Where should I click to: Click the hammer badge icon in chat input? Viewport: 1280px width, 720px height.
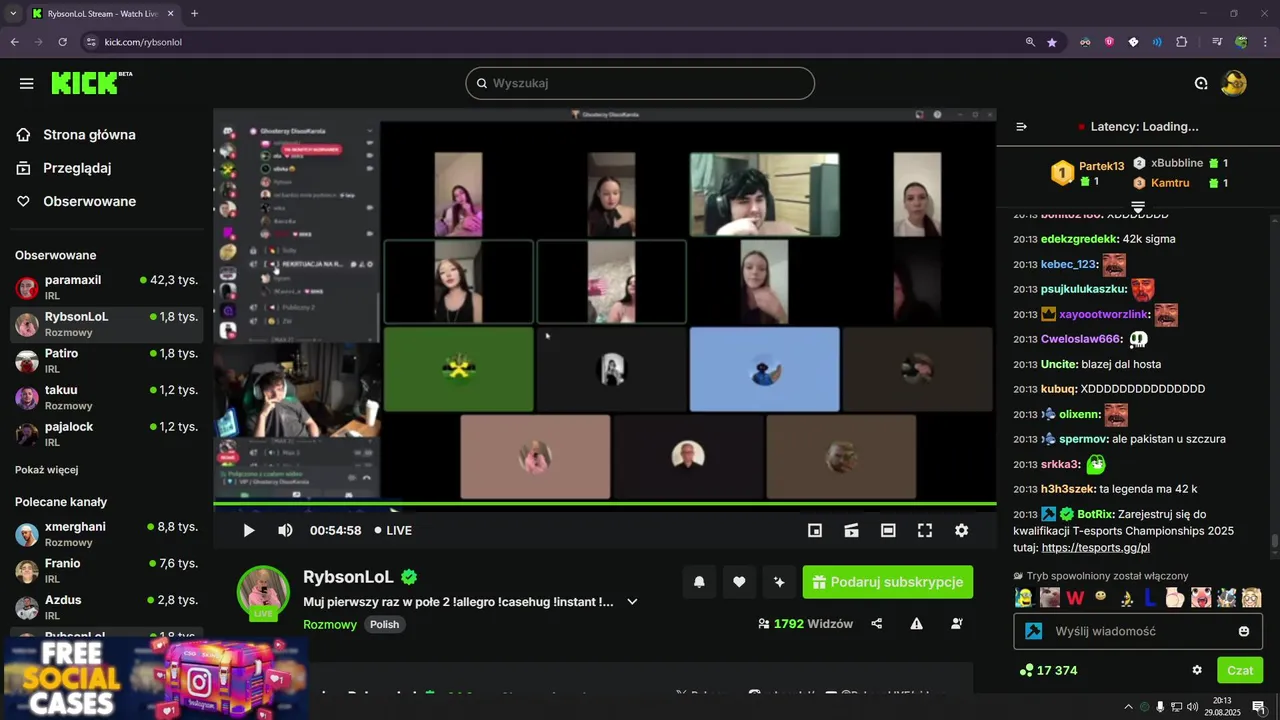tap(1034, 631)
